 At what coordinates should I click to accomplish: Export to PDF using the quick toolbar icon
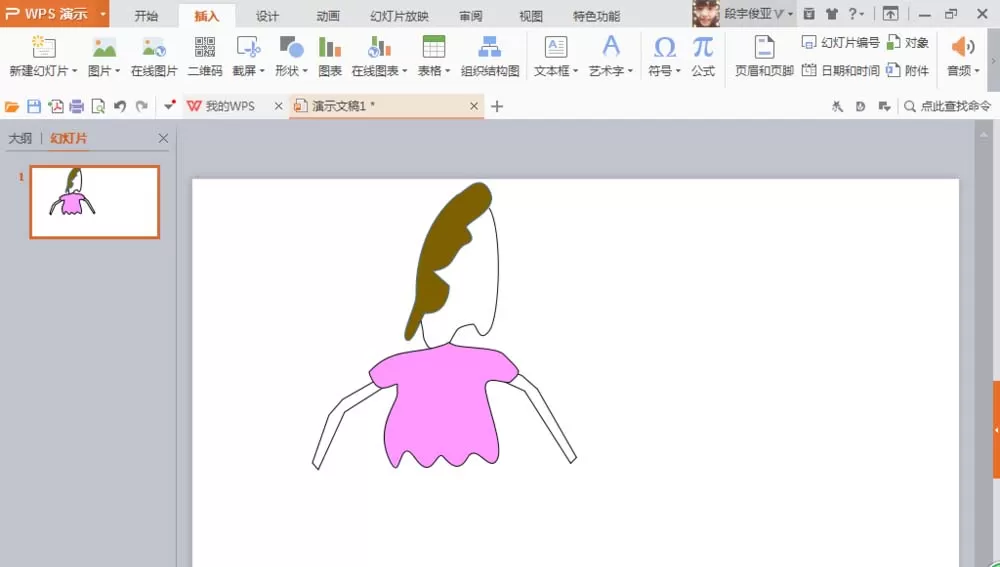pos(55,107)
